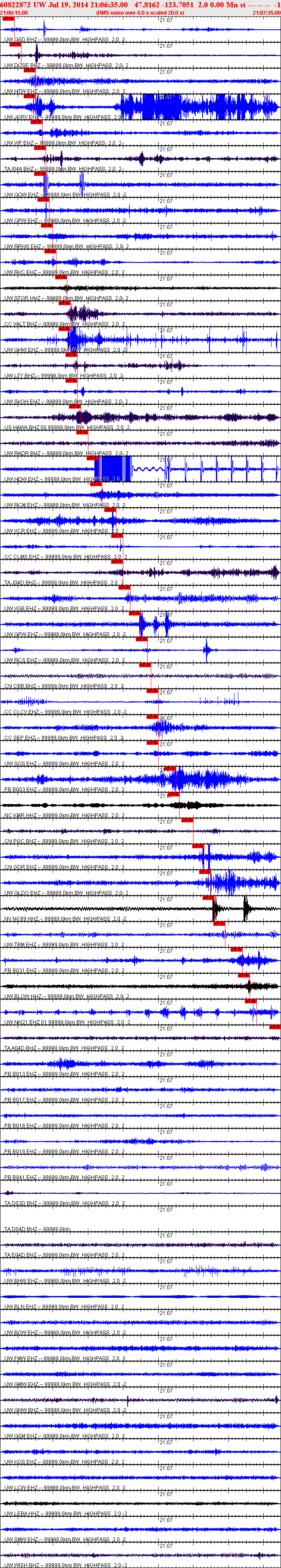This screenshot has height=1568, width=281.
Task: Click the header event line starting 60822872 UW
Action: (140, 4)
